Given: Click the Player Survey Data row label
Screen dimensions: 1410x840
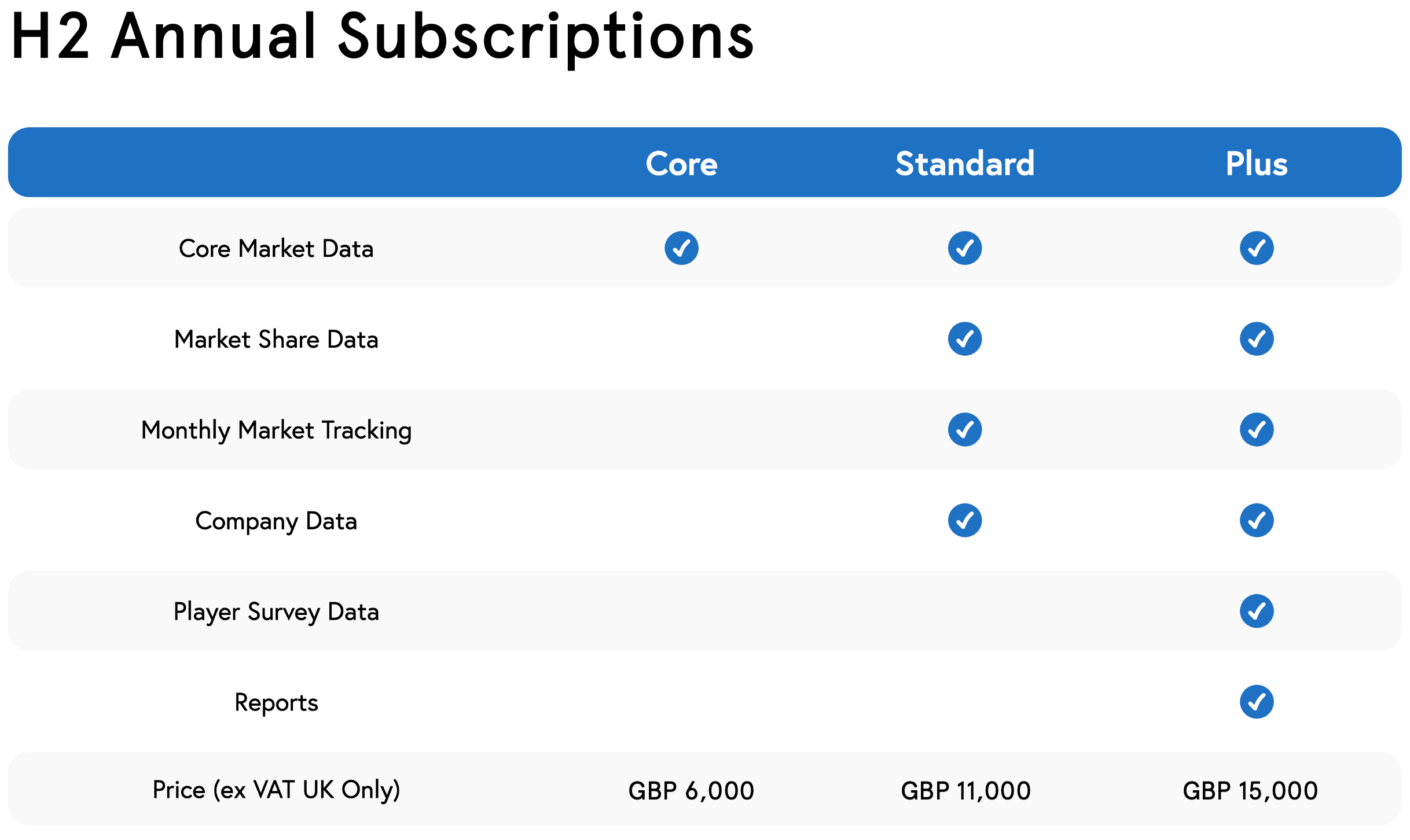Looking at the screenshot, I should point(276,612).
